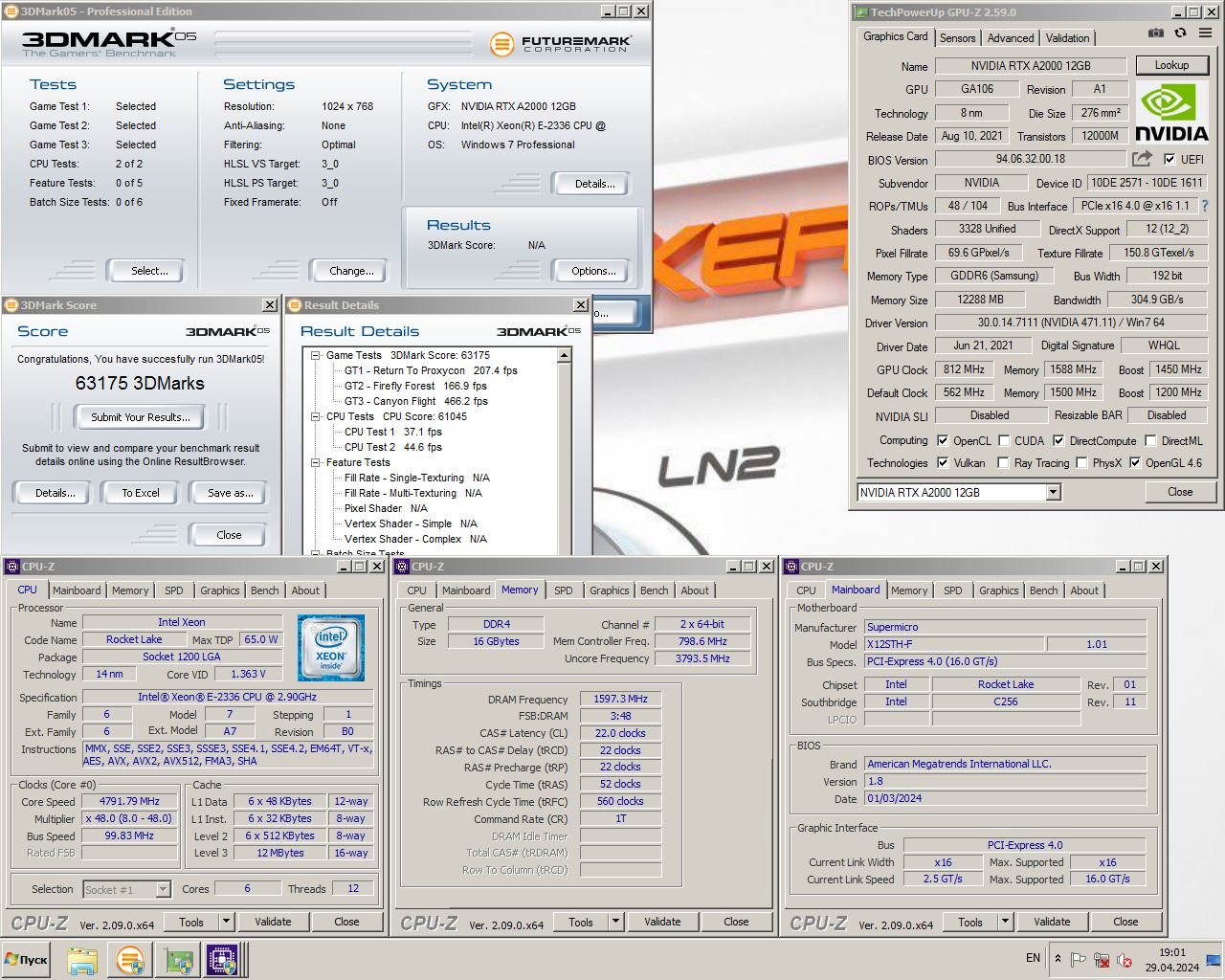Open the 3DMark05 taskbar icon
Viewport: 1225px width, 980px height.
coord(130,960)
